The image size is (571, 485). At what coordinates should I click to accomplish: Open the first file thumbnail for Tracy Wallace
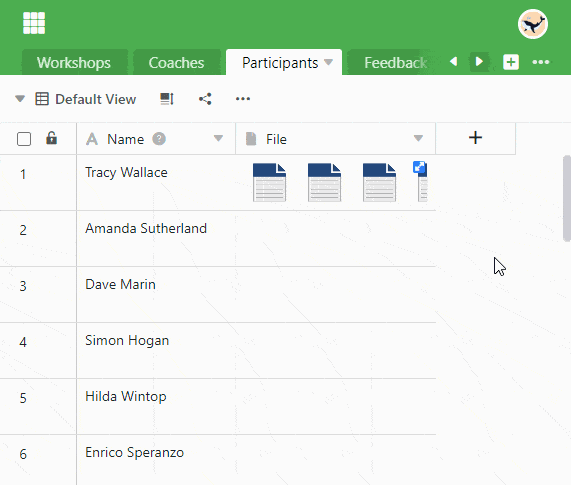tap(269, 182)
